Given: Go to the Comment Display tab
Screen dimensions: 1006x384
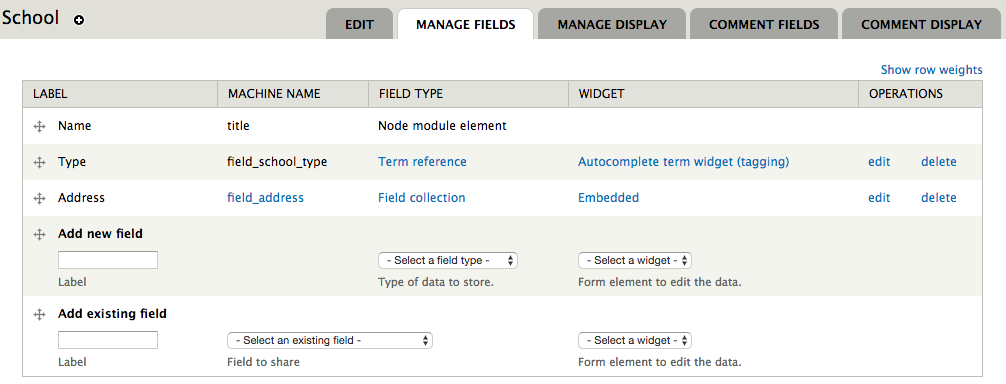Looking at the screenshot, I should point(921,24).
